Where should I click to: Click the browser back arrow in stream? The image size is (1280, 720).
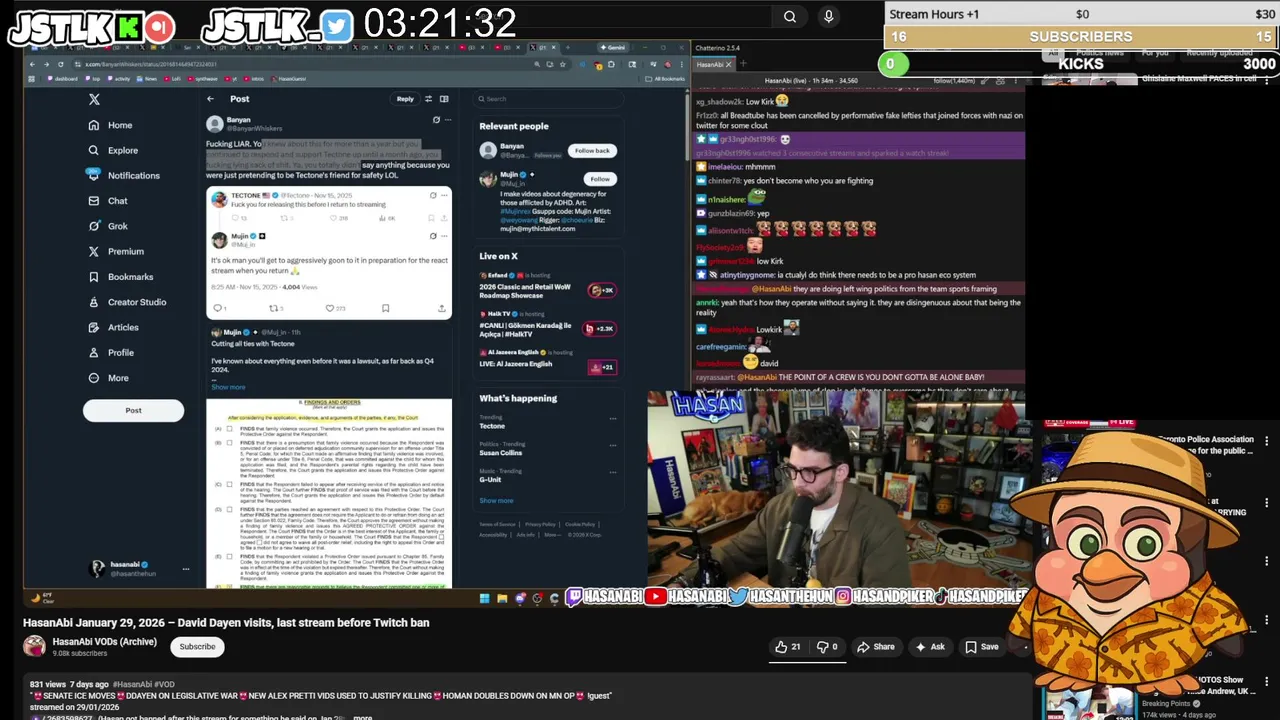point(32,64)
